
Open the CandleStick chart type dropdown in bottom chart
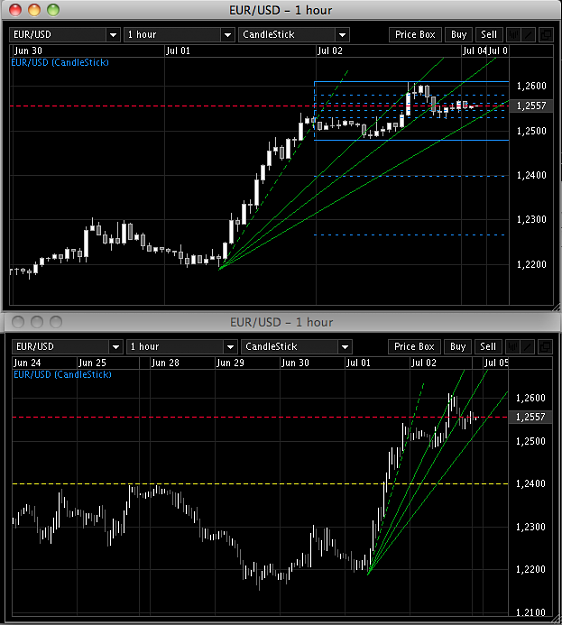297,347
